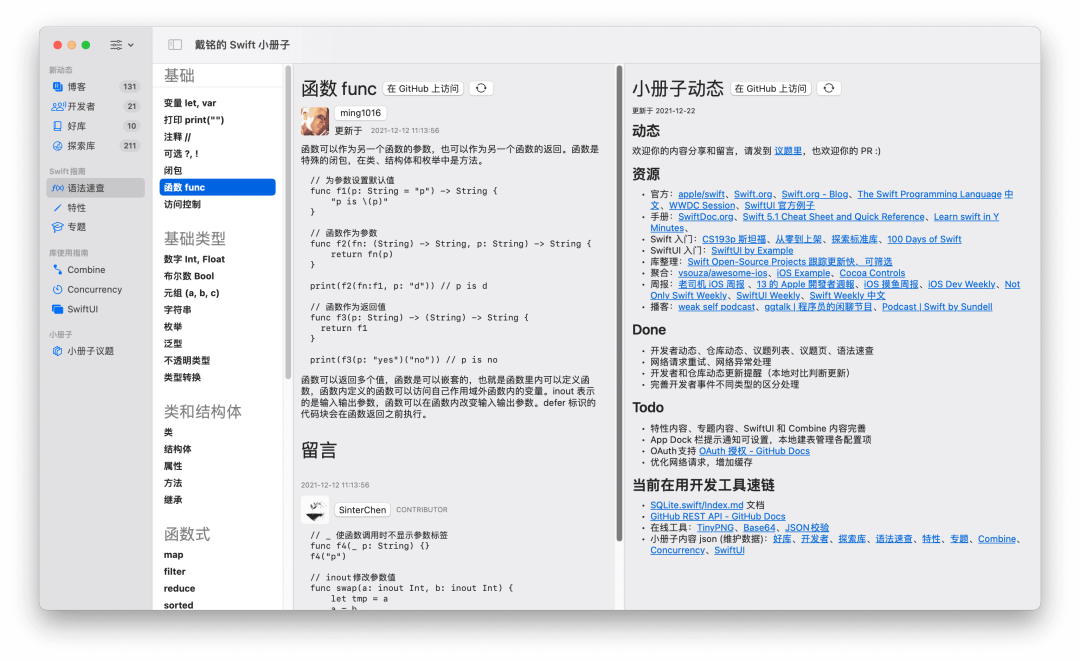The width and height of the screenshot is (1080, 662).
Task: Open the chevron dropdown beside filter icon
Action: pos(133,44)
